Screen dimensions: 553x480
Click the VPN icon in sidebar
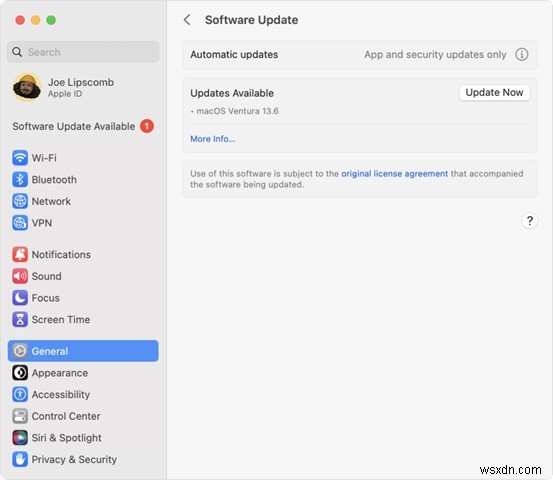pos(20,223)
